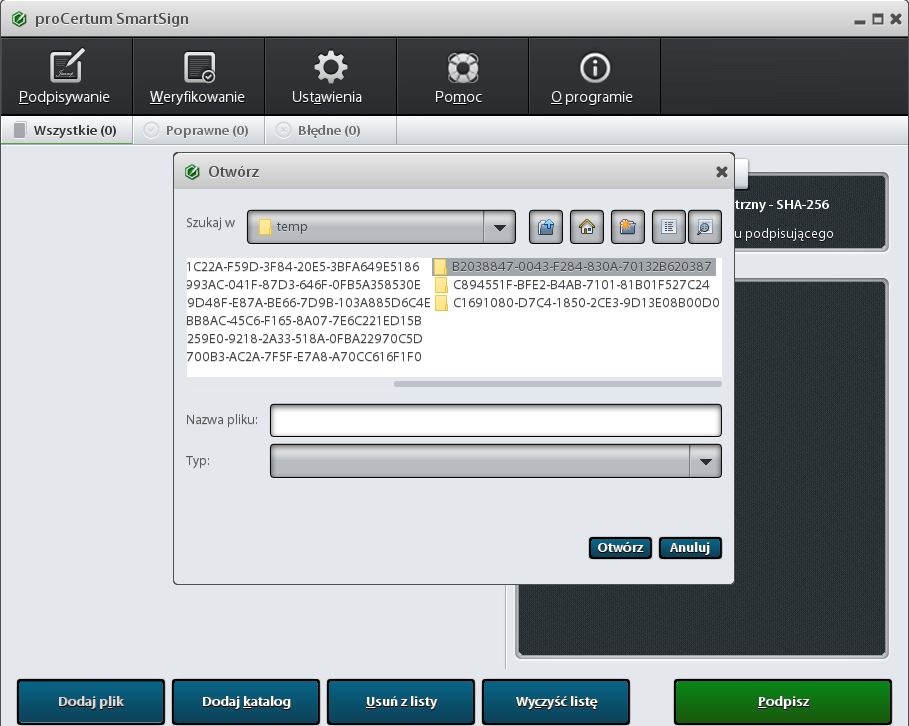Click the green Podpisz button
909x726 pixels.
click(783, 702)
